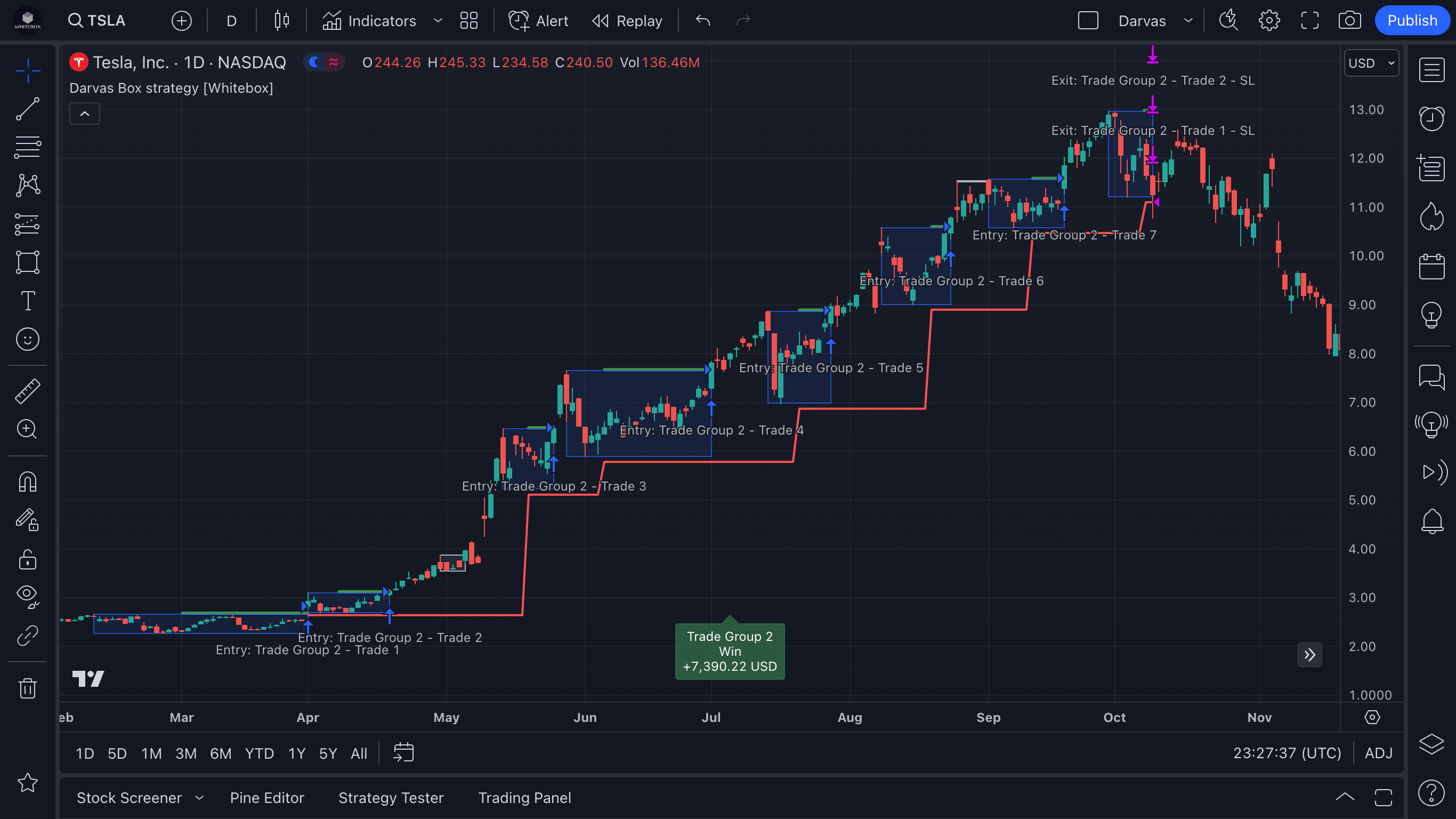Remove drawings using the trash icon

coord(27,688)
